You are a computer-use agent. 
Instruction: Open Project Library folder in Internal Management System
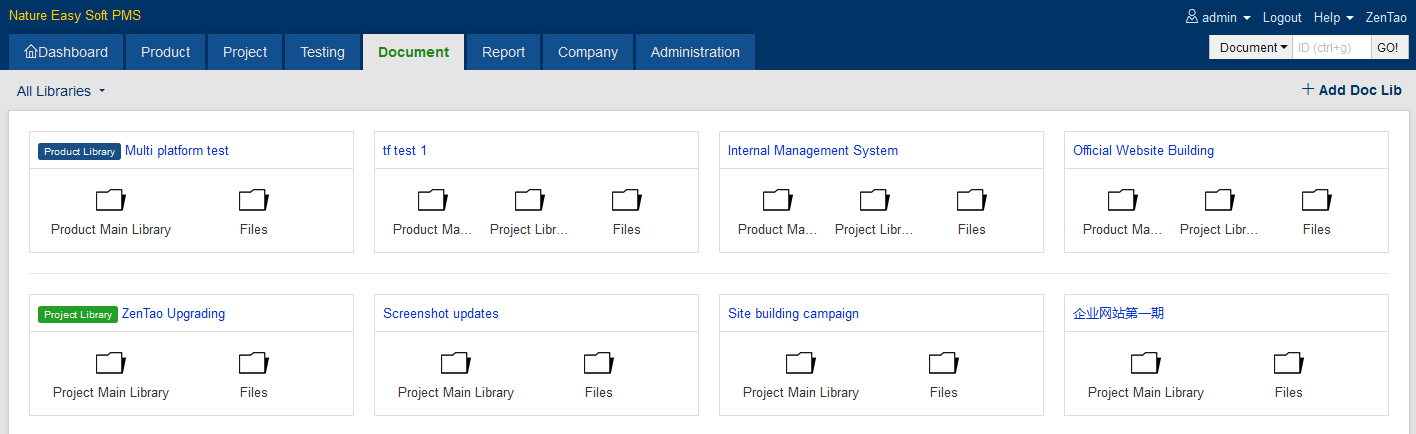[874, 211]
